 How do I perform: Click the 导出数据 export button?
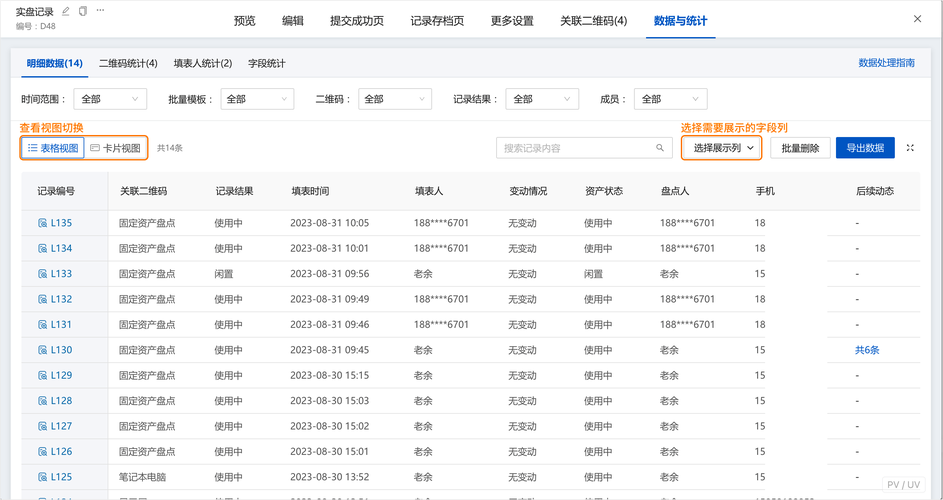pos(865,148)
